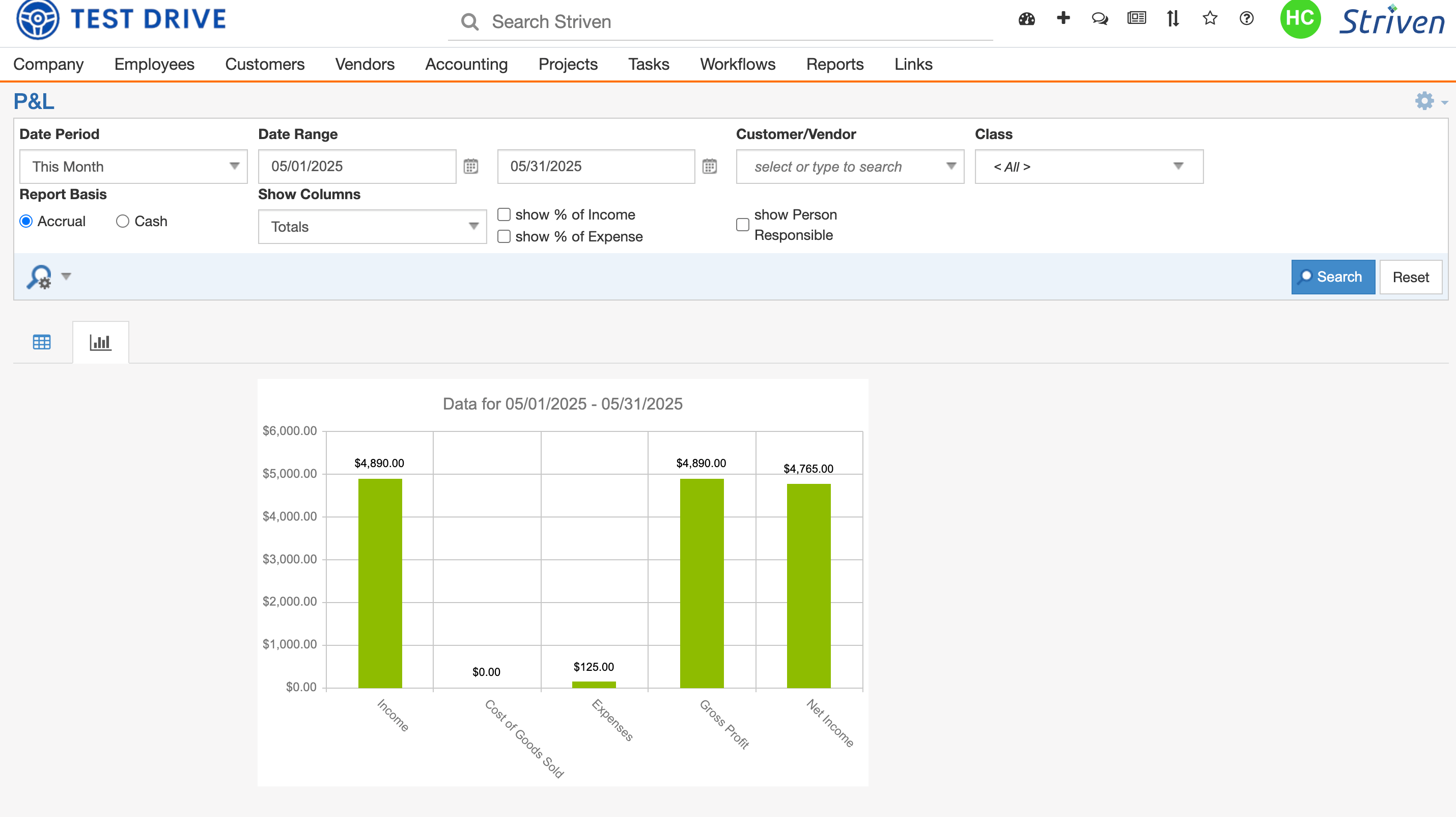Switch to the table grid view

(x=42, y=342)
